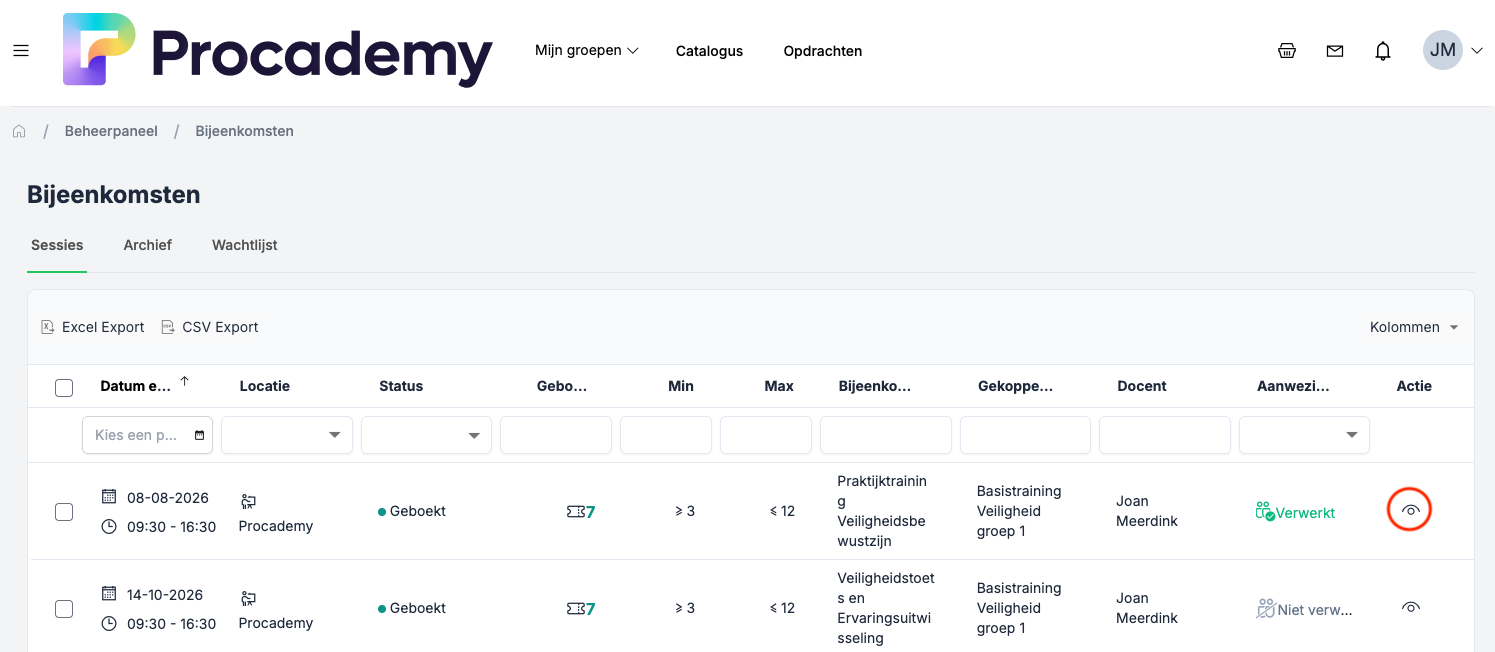View the 08-08-2026 session eye icon
Screen dimensions: 1495x652
coord(1410,510)
